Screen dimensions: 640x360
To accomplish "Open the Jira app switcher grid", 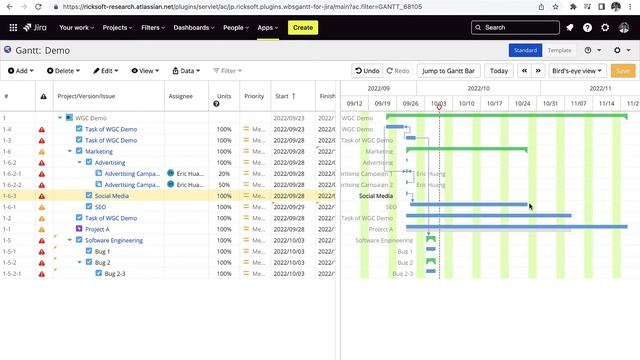I will [13, 27].
